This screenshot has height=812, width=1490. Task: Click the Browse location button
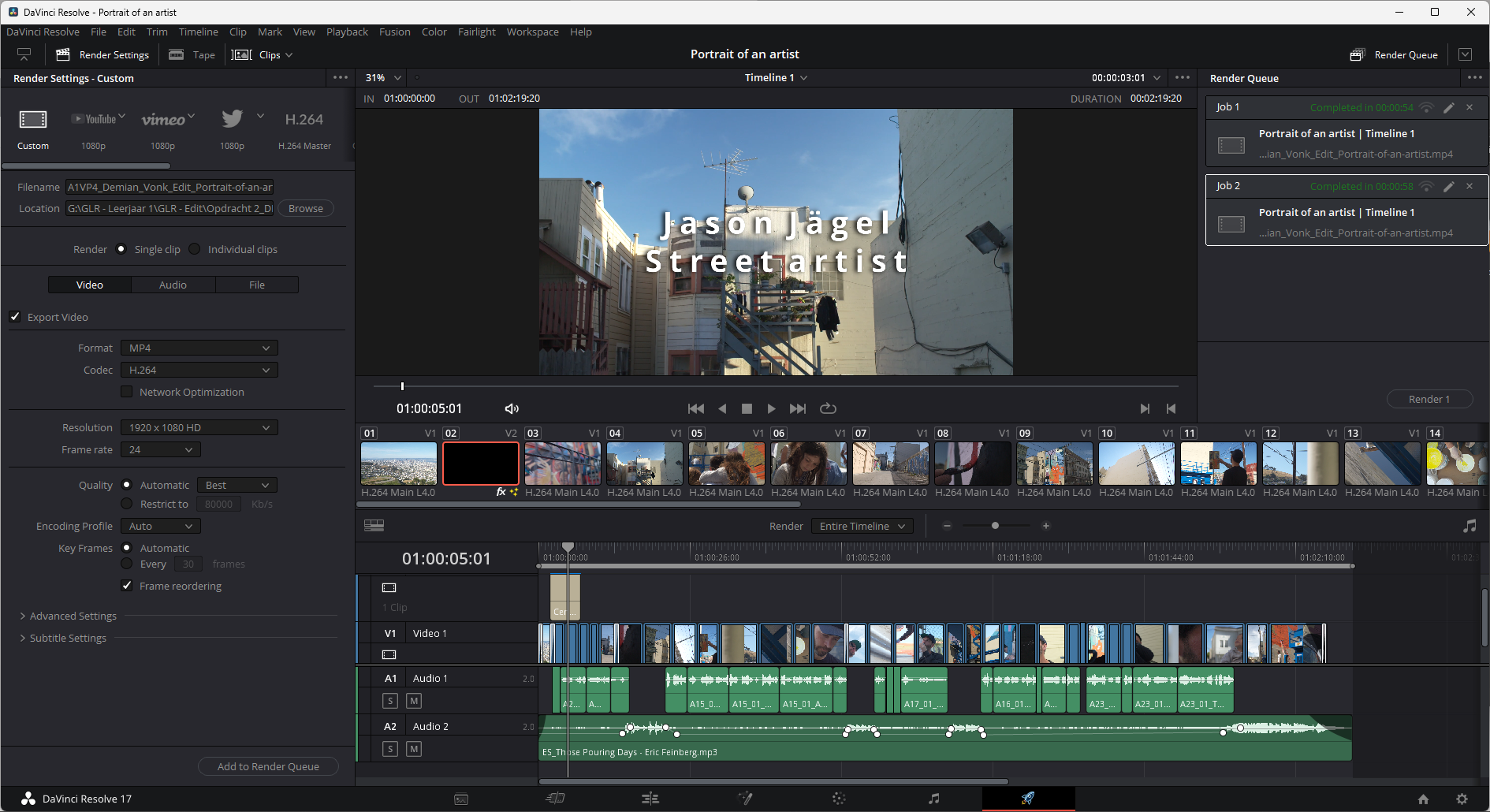[x=305, y=208]
